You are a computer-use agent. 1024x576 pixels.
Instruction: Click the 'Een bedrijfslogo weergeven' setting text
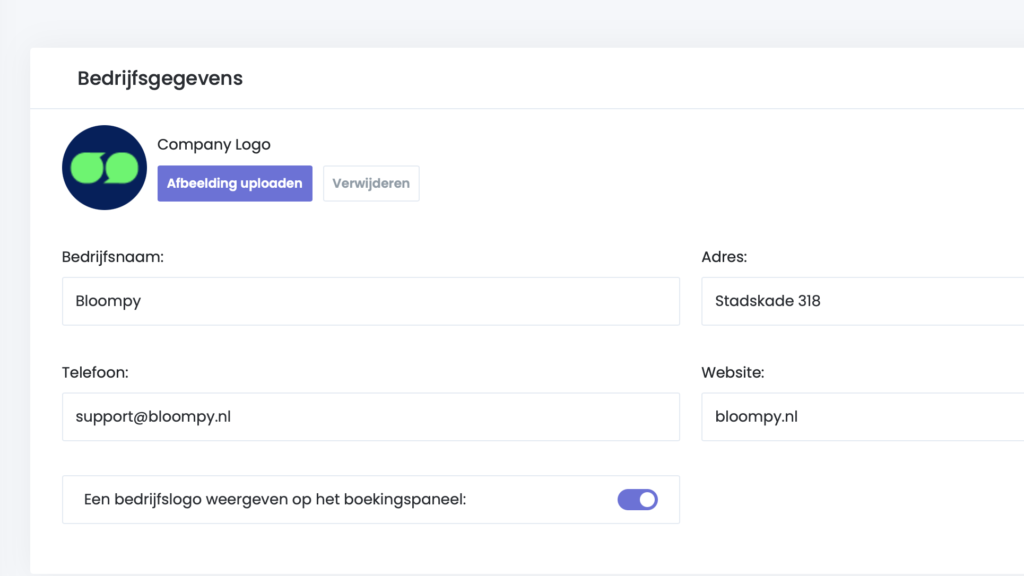pyautogui.click(x=275, y=499)
